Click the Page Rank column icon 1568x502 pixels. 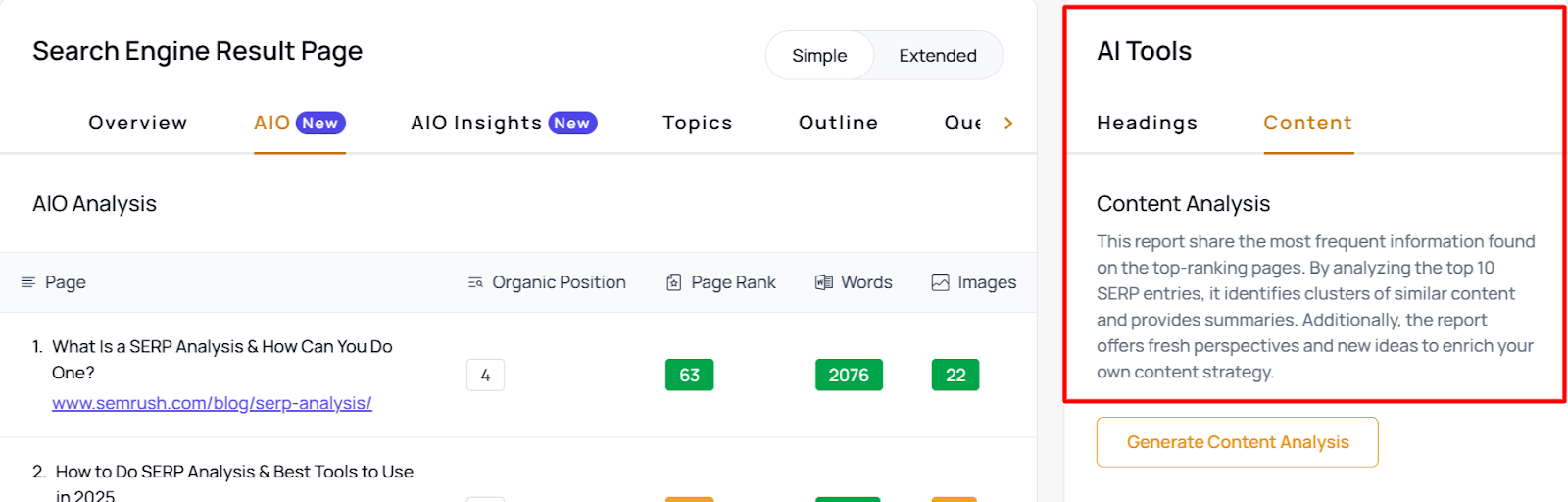click(674, 282)
